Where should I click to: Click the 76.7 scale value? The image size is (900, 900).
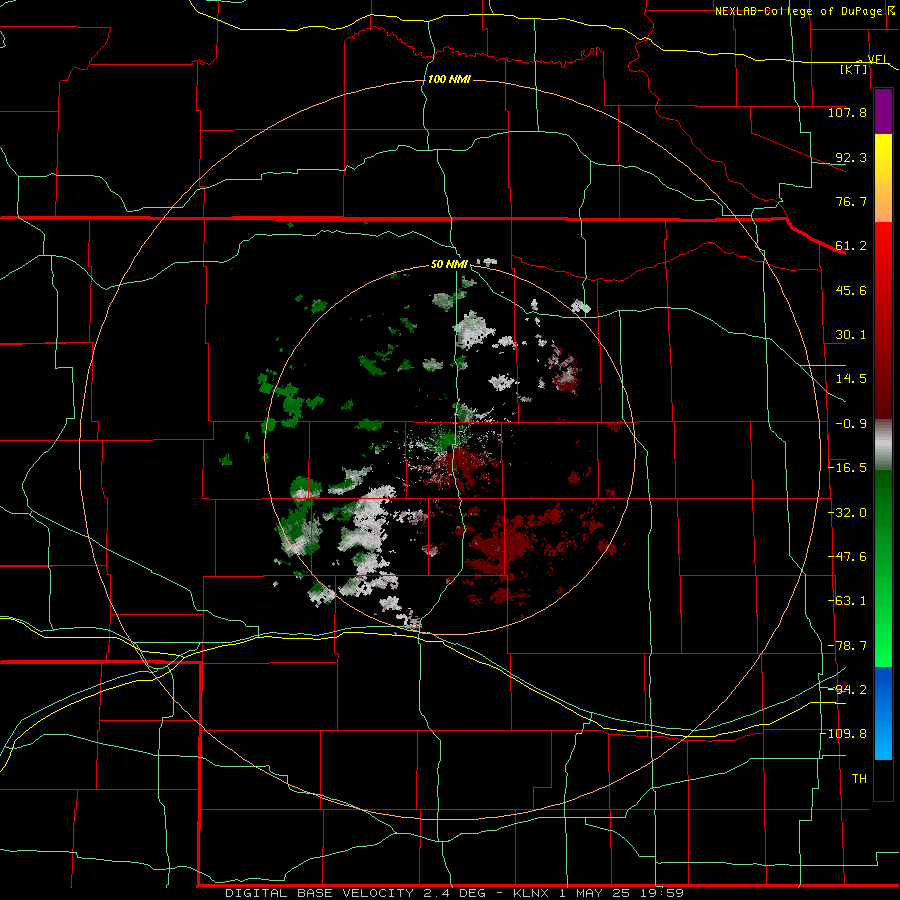[x=851, y=201]
